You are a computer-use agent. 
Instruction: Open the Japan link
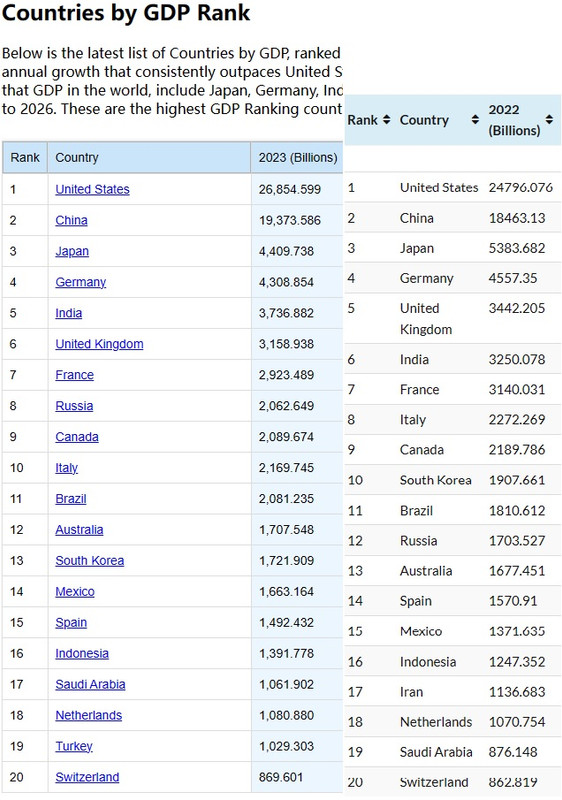pos(72,252)
